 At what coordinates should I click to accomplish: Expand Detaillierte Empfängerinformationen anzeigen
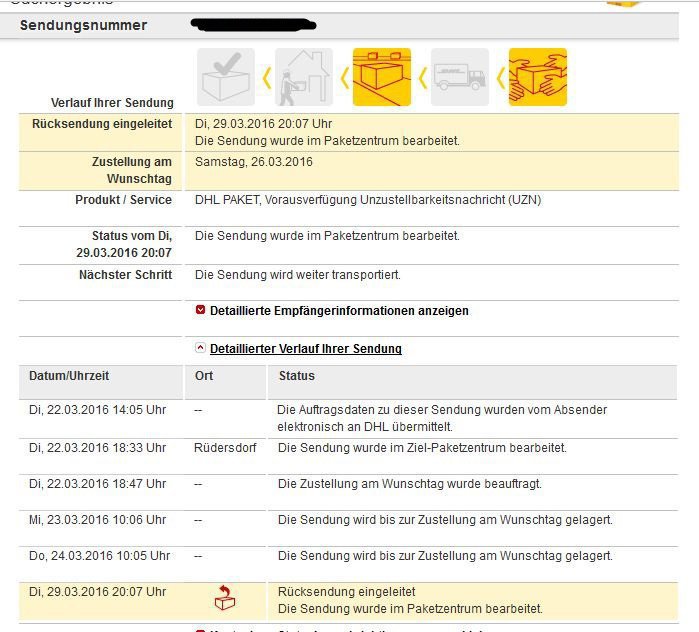pyautogui.click(x=338, y=311)
